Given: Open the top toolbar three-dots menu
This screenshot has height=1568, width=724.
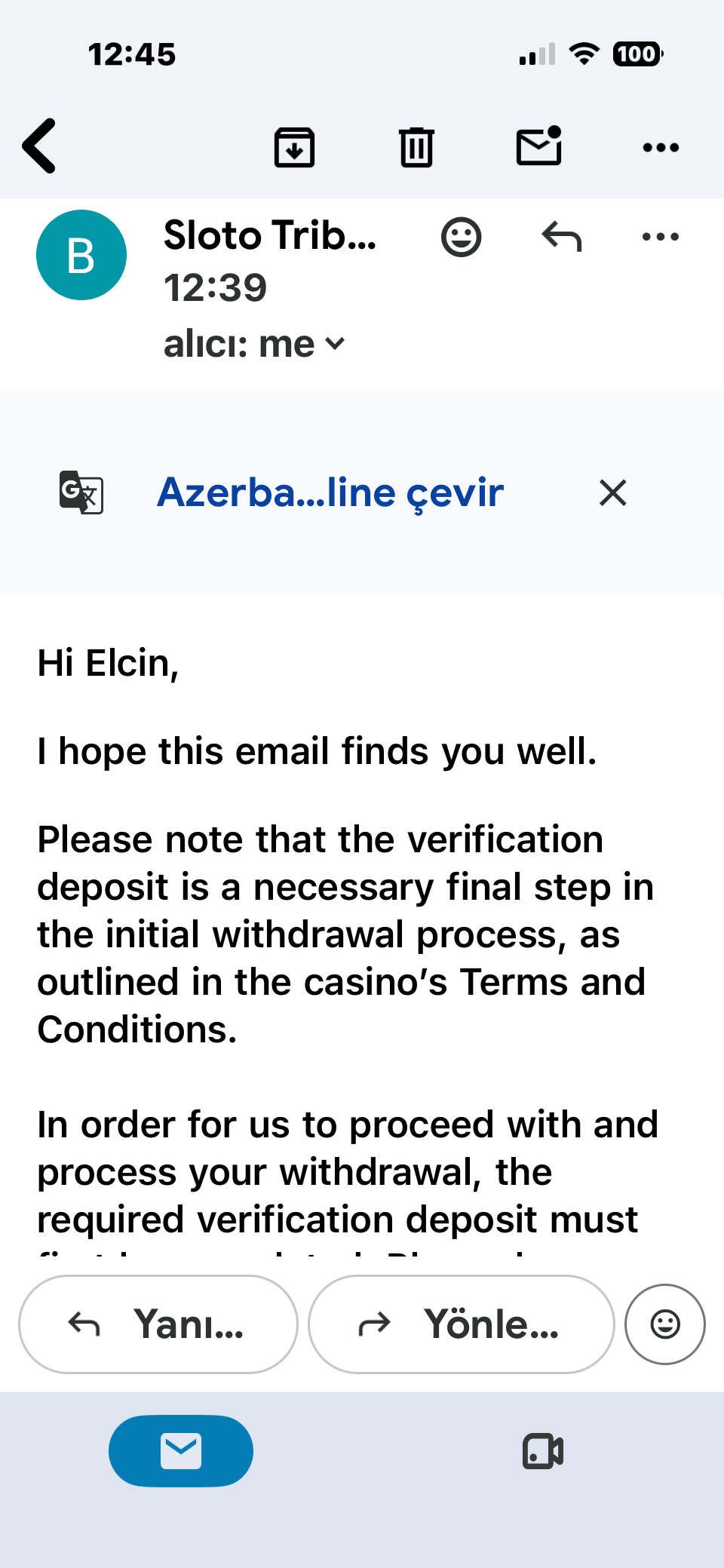Looking at the screenshot, I should pos(661,148).
